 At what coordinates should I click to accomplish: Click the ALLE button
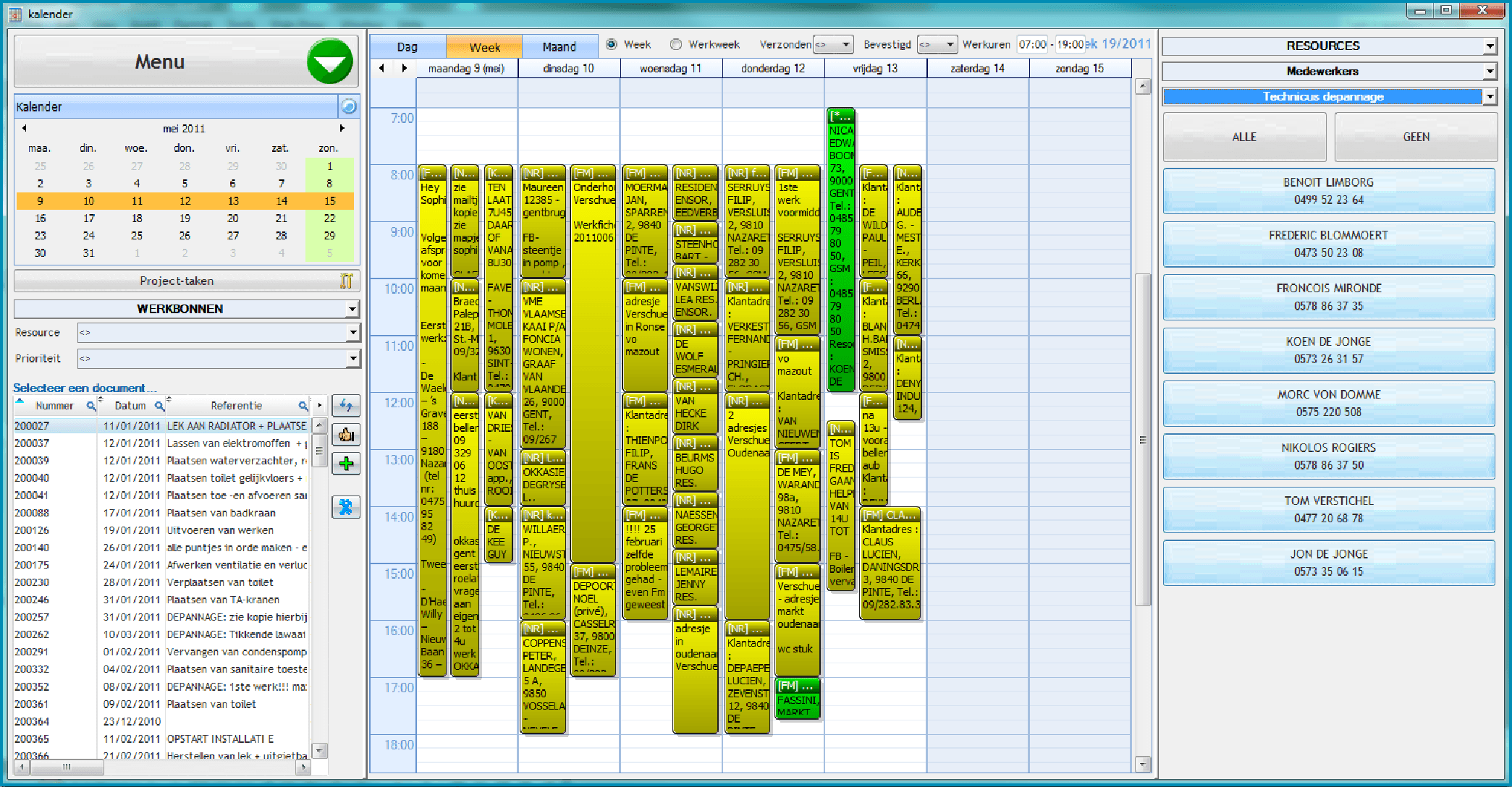point(1244,137)
